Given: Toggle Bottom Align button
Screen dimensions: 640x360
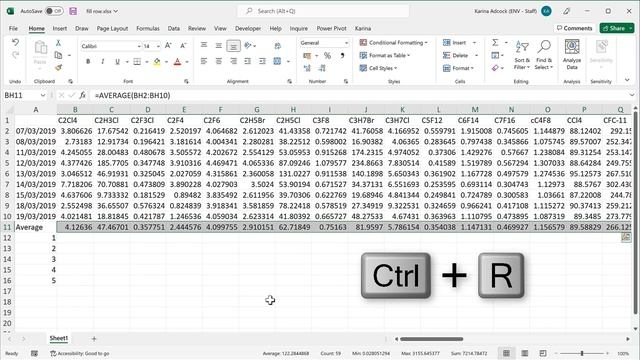Looking at the screenshot, I should (x=233, y=46).
